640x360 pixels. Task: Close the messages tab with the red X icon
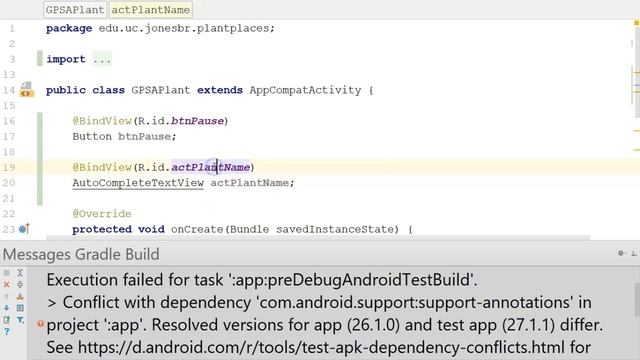(x=7, y=284)
